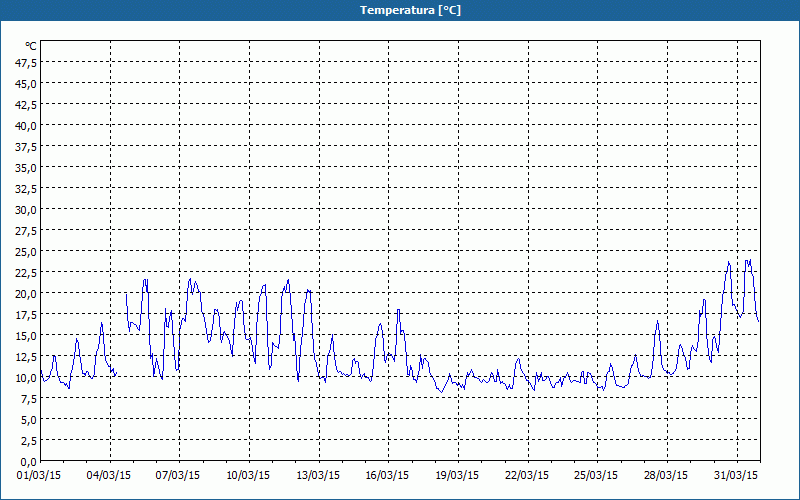The width and height of the screenshot is (800, 500).
Task: Click the 25/03/15 date label
Action: click(x=596, y=475)
